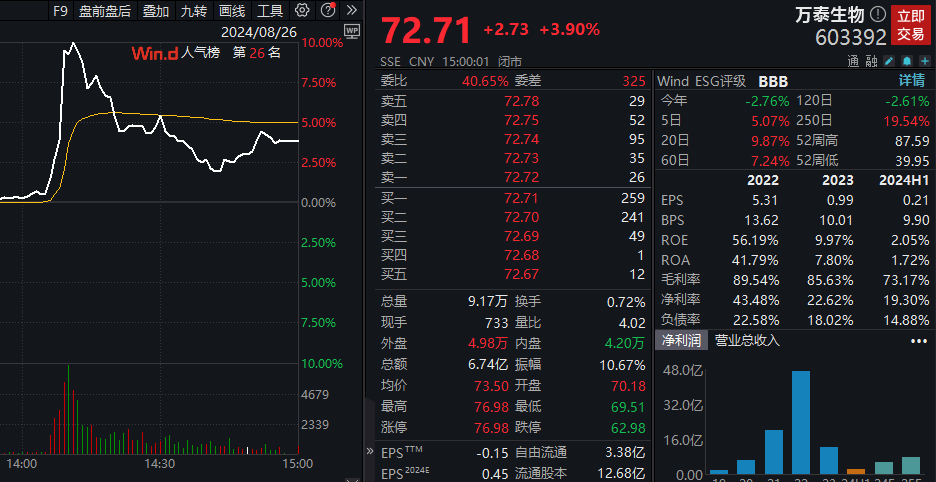Click the stock name 万泰生物

[x=831, y=14]
